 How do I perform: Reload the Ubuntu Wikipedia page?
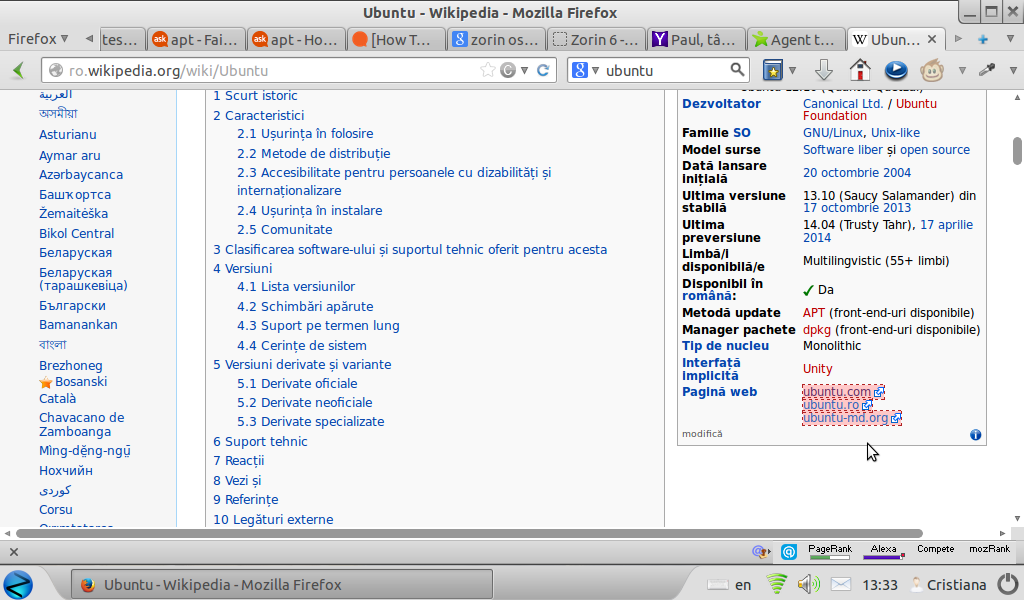pos(543,71)
